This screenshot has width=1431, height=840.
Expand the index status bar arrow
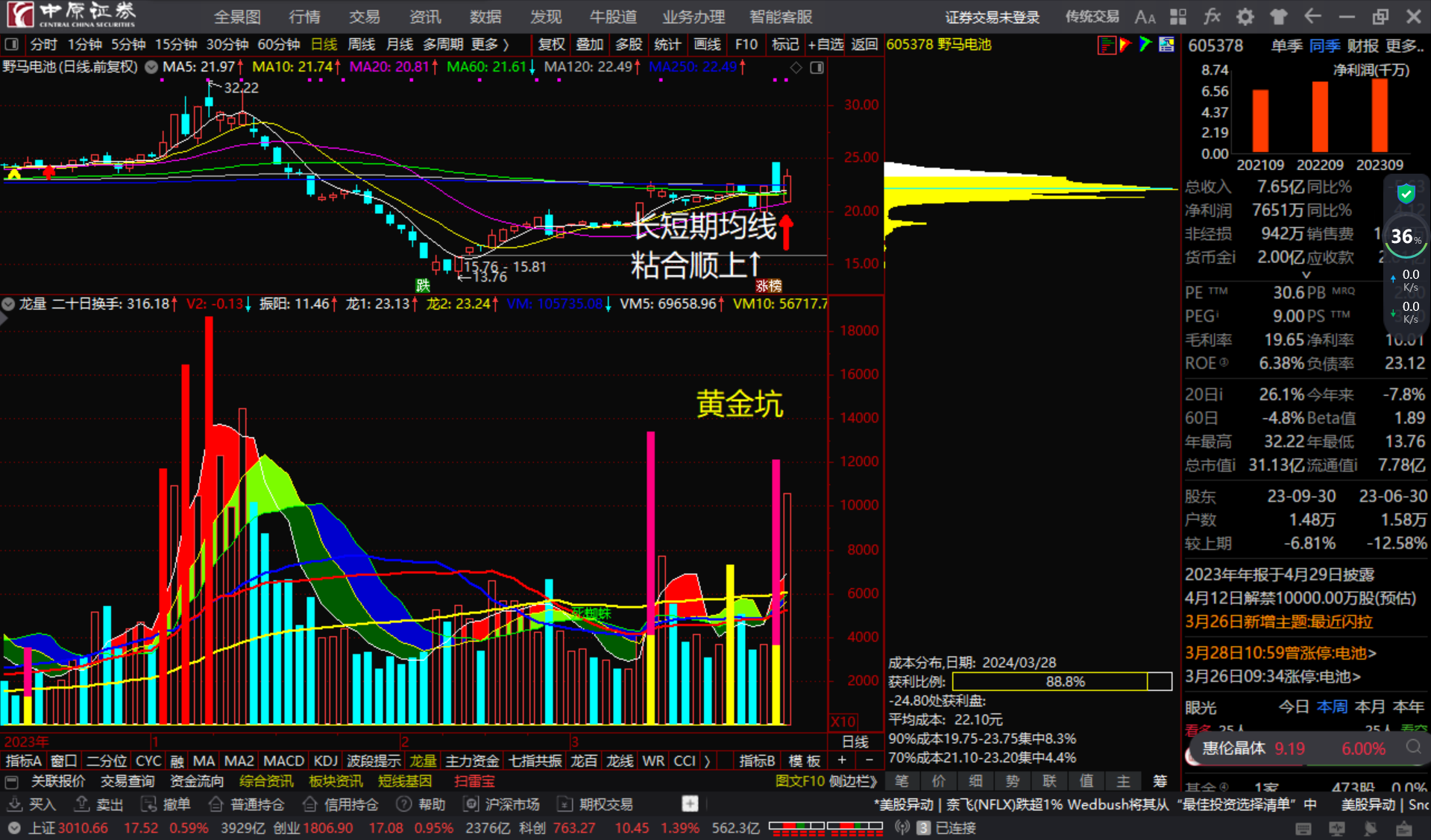[x=14, y=828]
